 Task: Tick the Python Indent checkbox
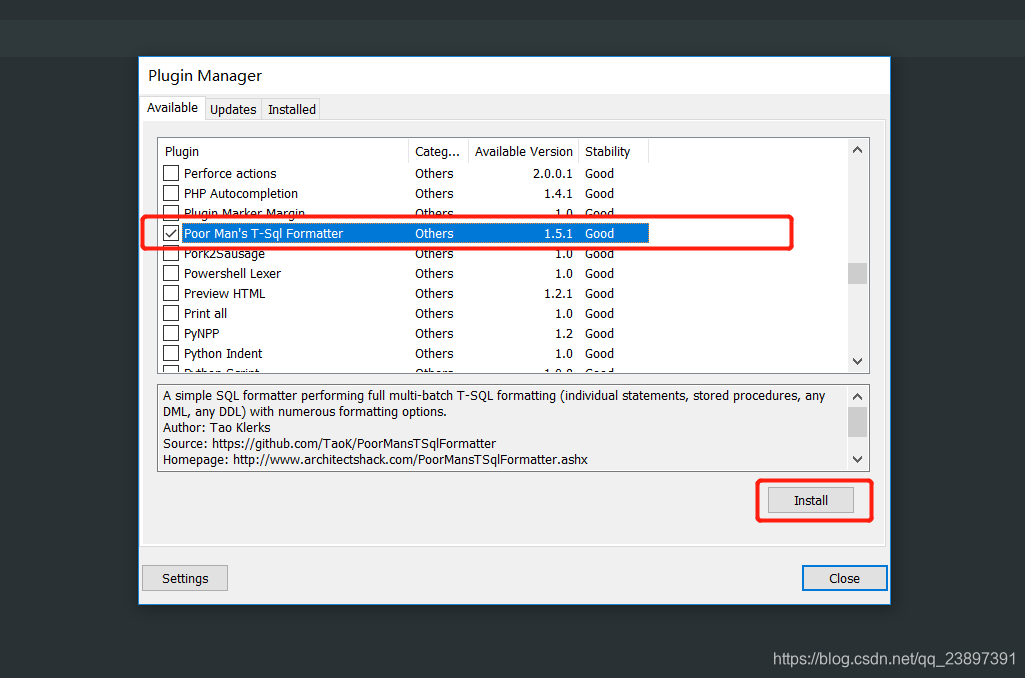[171, 353]
